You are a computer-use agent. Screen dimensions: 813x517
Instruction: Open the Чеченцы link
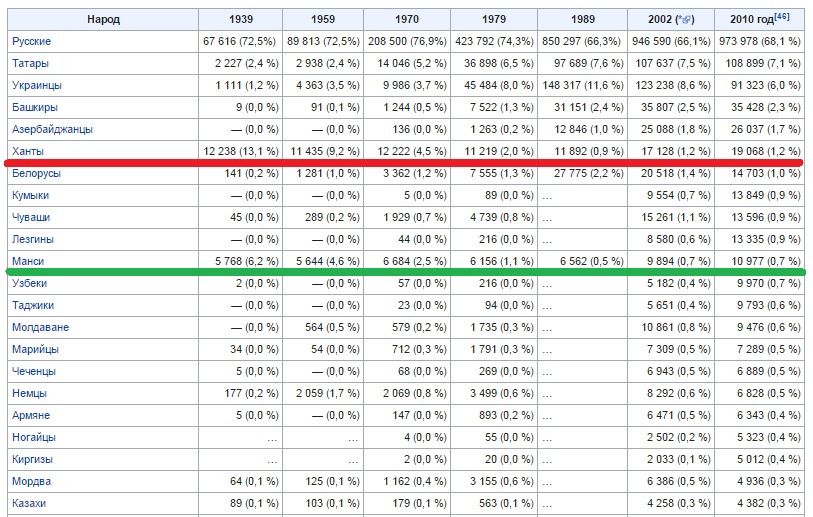(x=34, y=371)
